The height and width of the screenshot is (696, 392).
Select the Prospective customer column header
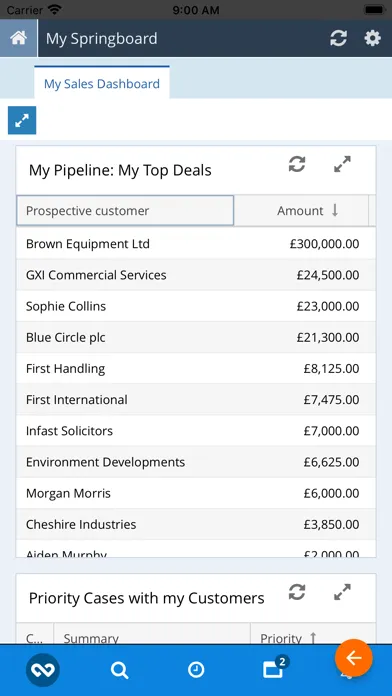click(x=125, y=211)
